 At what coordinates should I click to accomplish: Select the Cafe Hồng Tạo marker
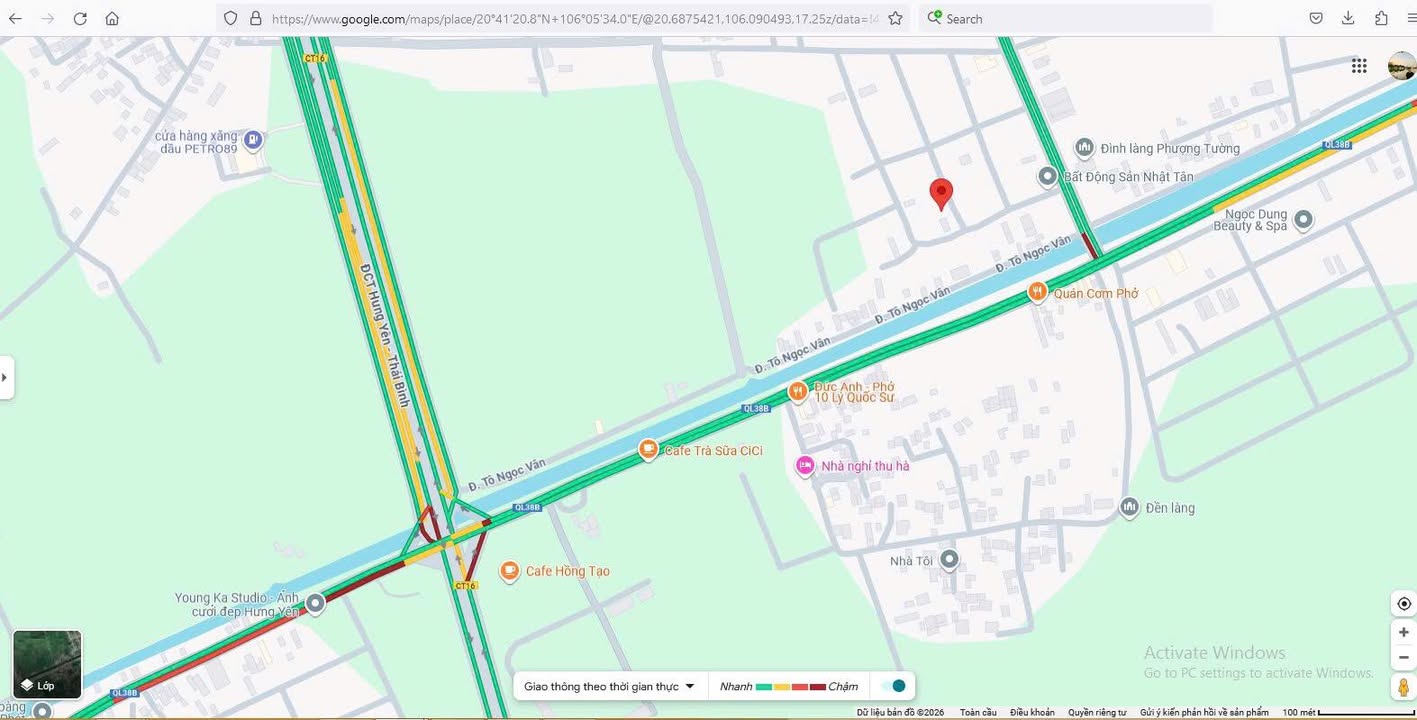(510, 571)
